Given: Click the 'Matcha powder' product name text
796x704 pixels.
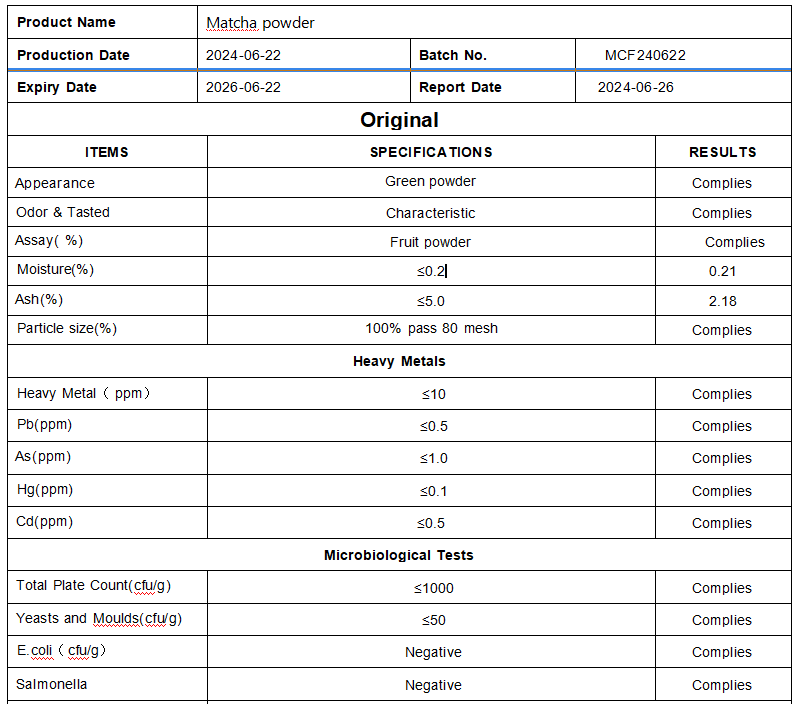Looking at the screenshot, I should pyautogui.click(x=260, y=23).
